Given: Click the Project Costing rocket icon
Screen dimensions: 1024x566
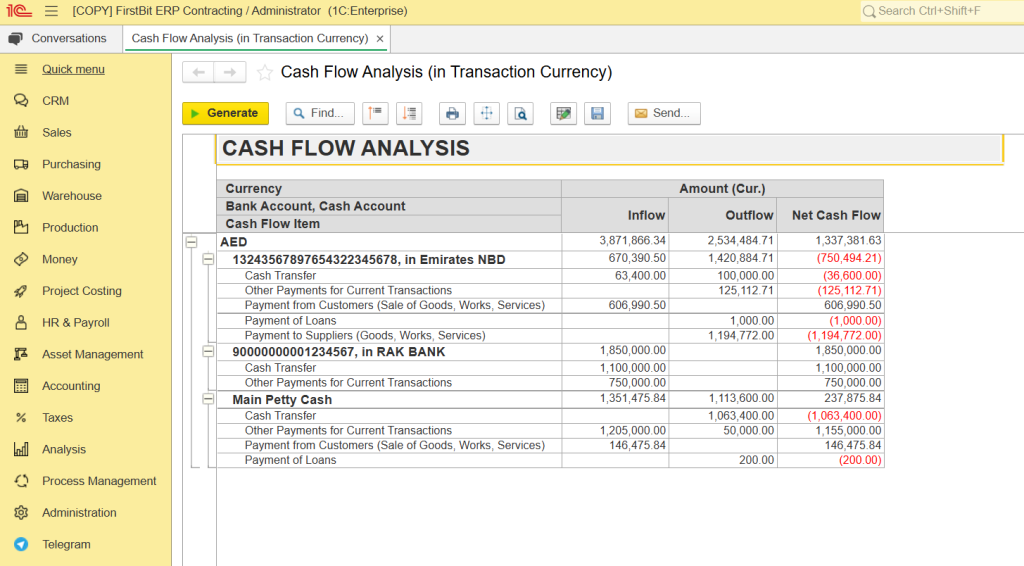Looking at the screenshot, I should [21, 291].
